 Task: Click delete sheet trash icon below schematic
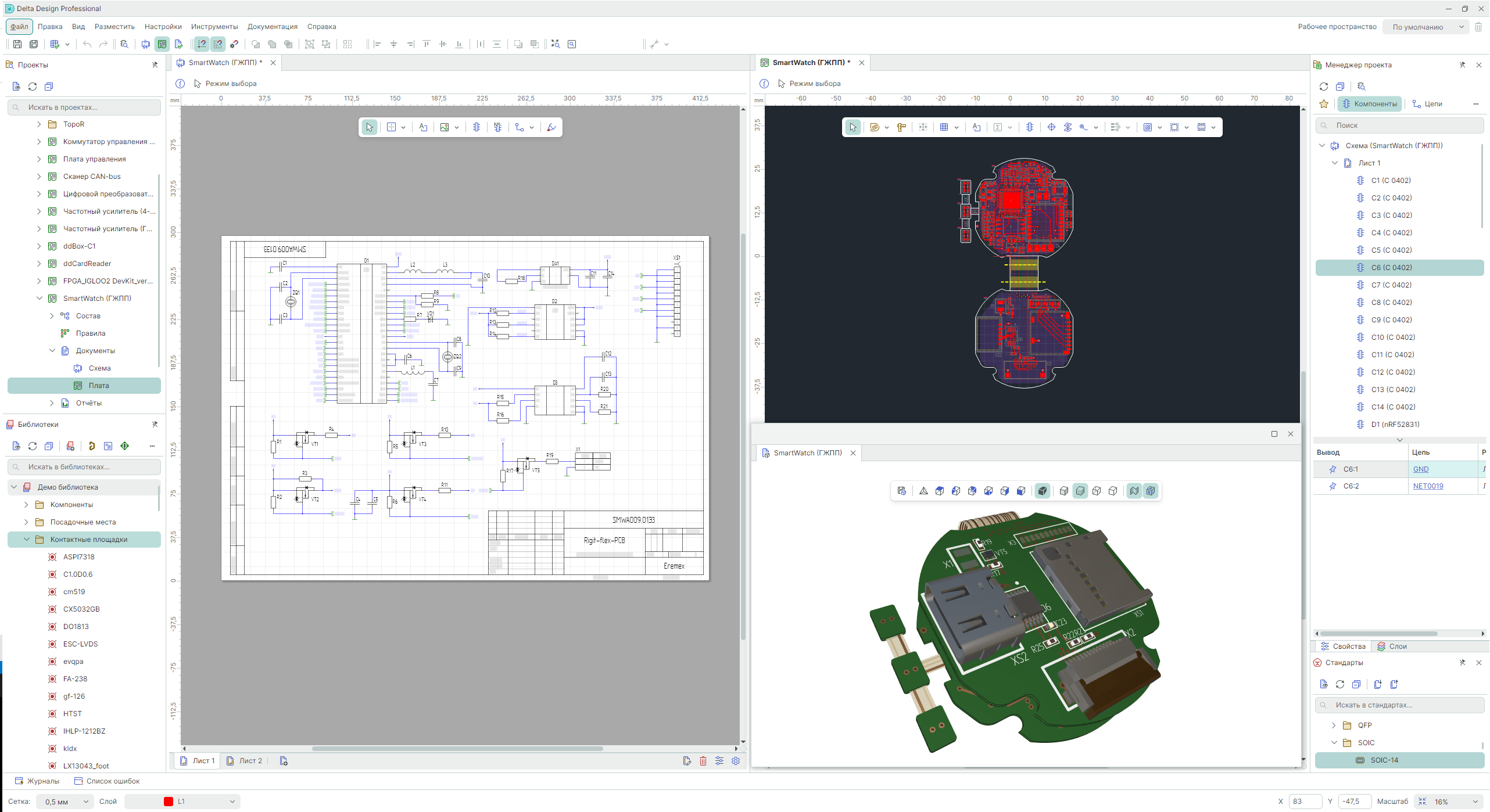point(703,761)
